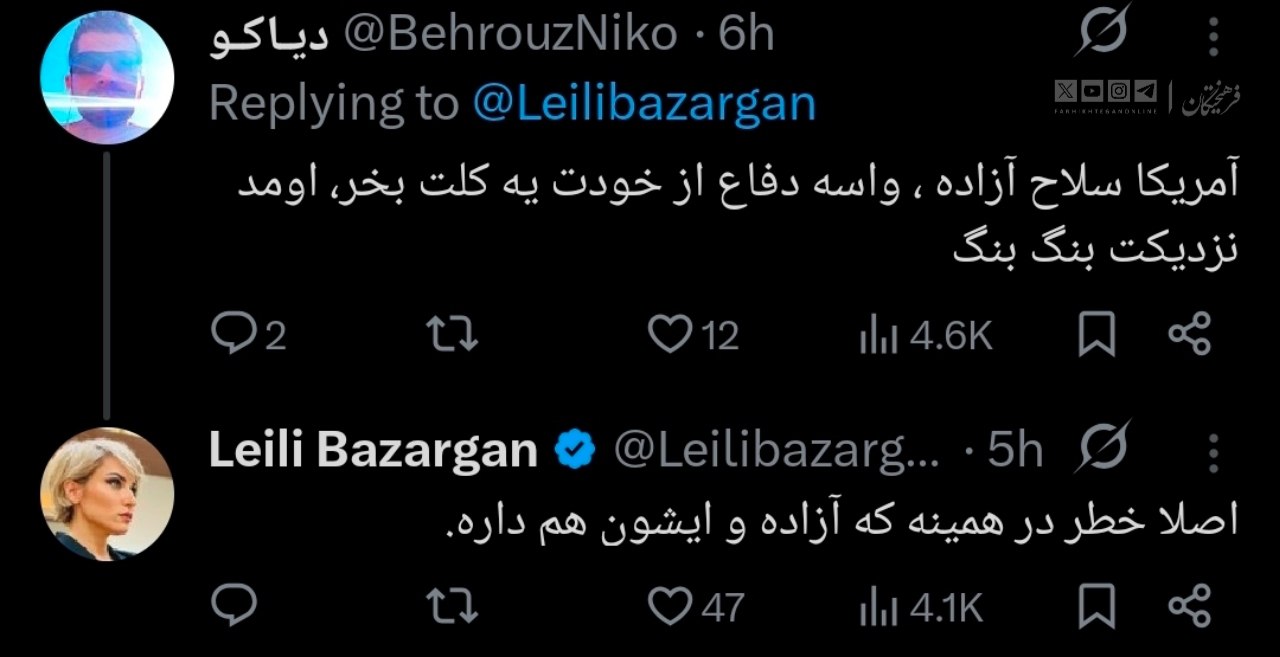Share the BehrouzNiko tweet
This screenshot has width=1280, height=657.
1189,335
